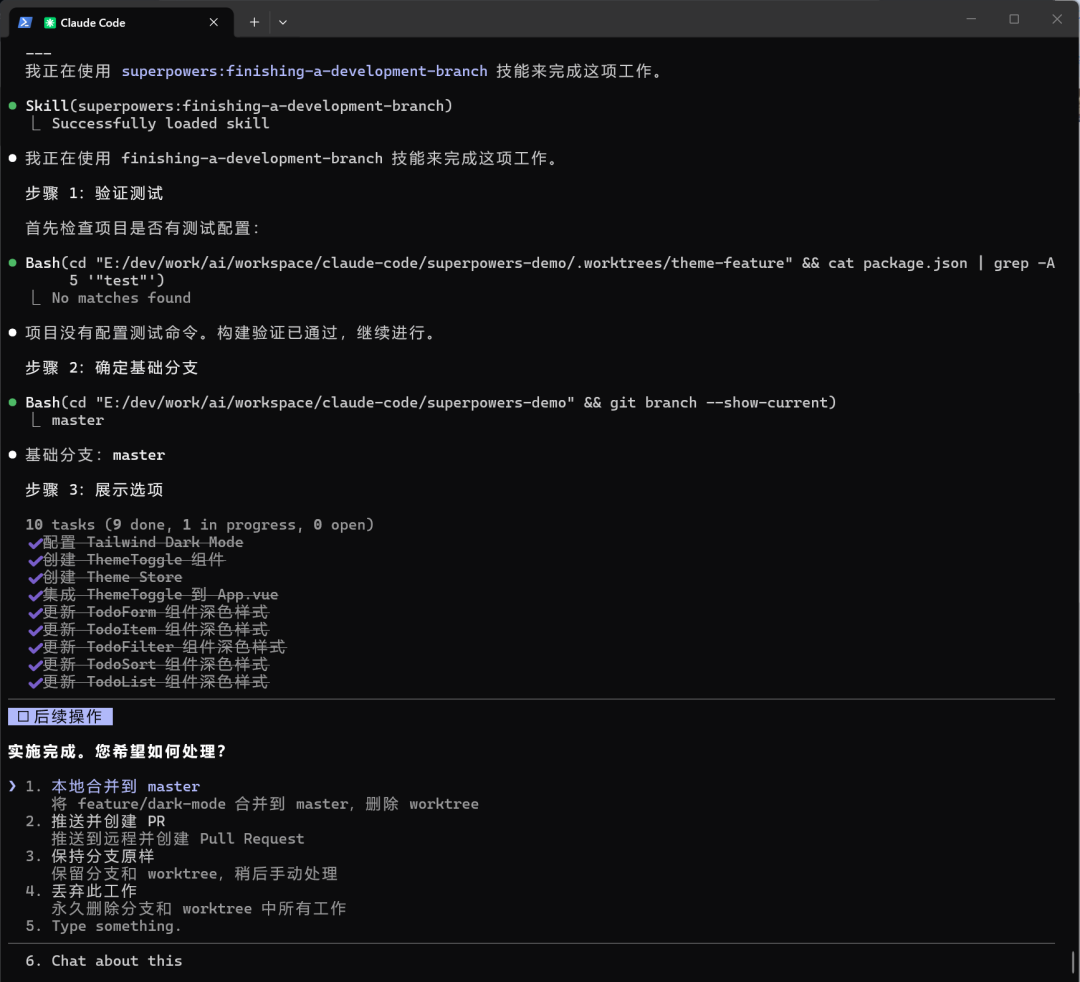Select option 2 推送并创建 PR
This screenshot has width=1080, height=982.
click(108, 822)
